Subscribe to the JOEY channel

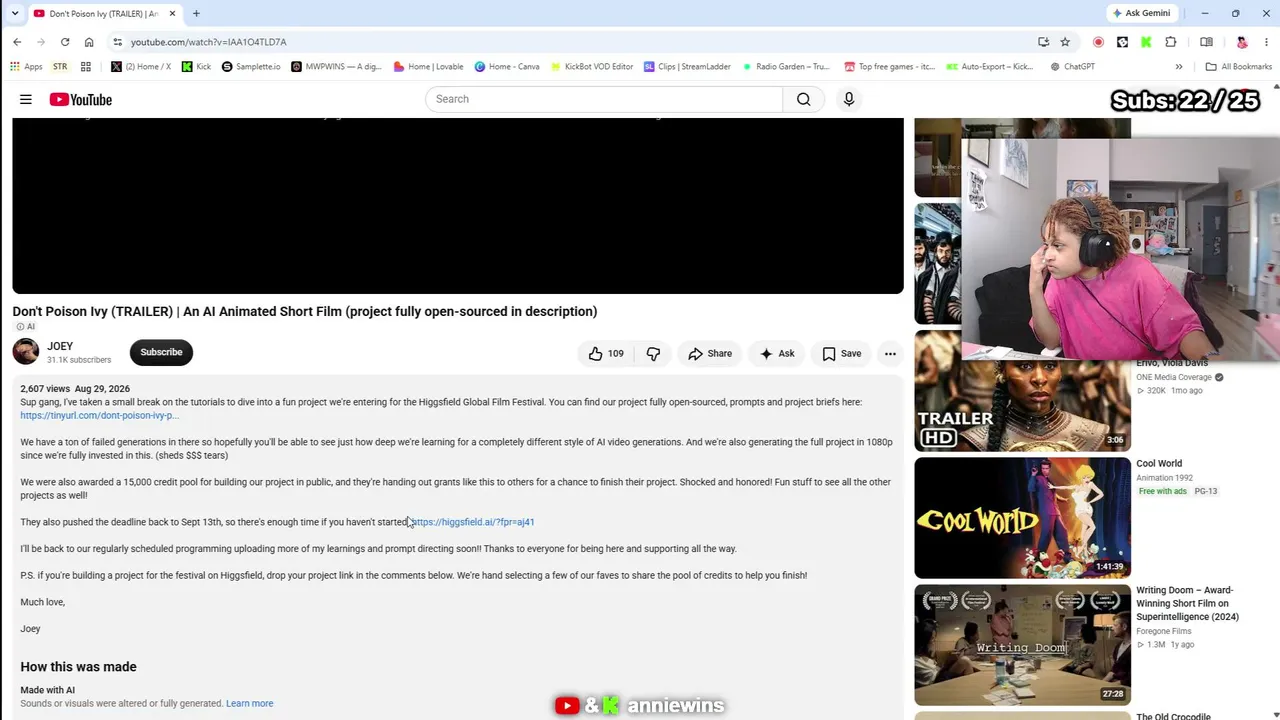pos(161,352)
